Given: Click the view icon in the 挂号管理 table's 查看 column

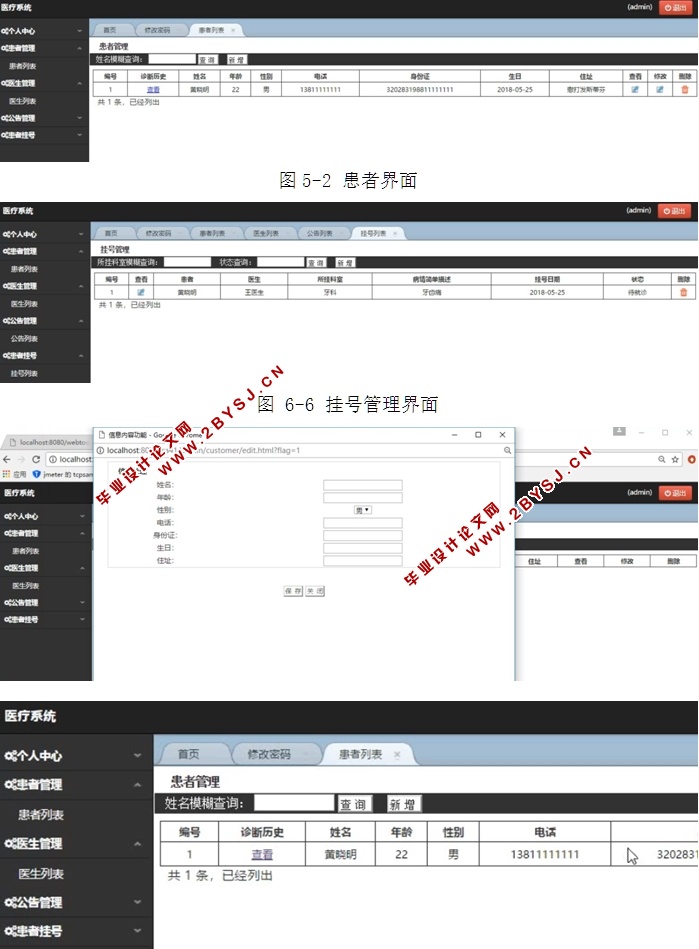Looking at the screenshot, I should coord(141,292).
